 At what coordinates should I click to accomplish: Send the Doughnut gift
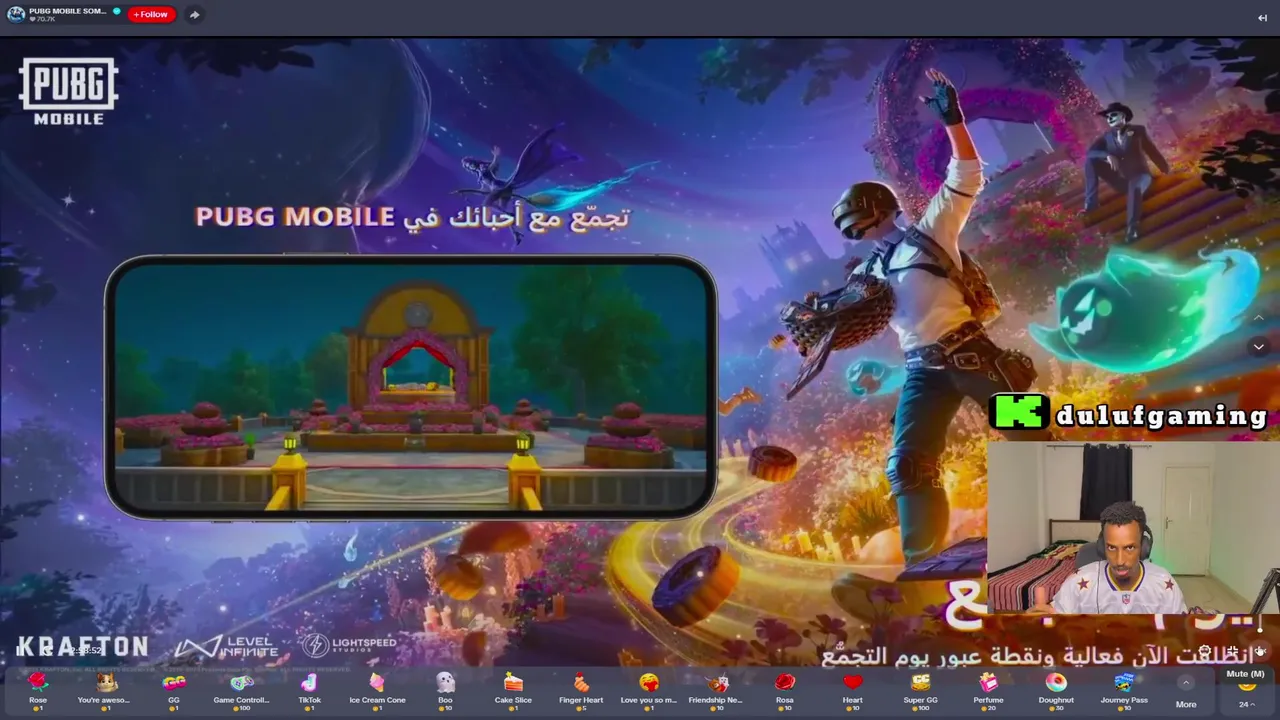(1056, 690)
